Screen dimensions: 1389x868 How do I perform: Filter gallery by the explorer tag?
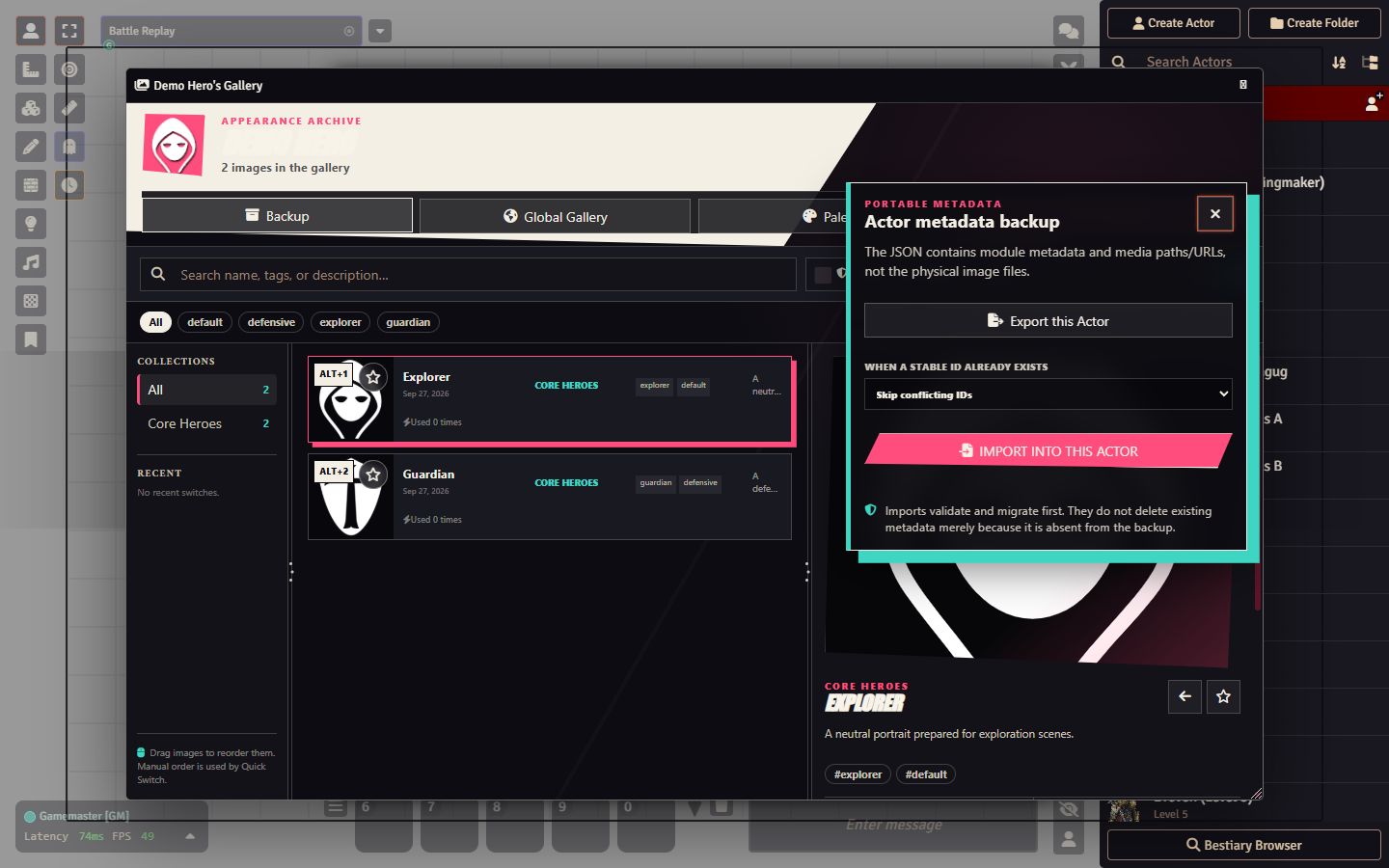click(x=340, y=322)
